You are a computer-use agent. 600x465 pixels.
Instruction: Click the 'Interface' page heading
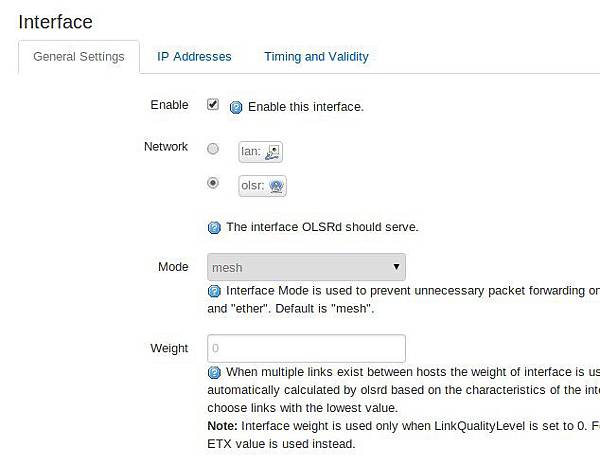55,21
